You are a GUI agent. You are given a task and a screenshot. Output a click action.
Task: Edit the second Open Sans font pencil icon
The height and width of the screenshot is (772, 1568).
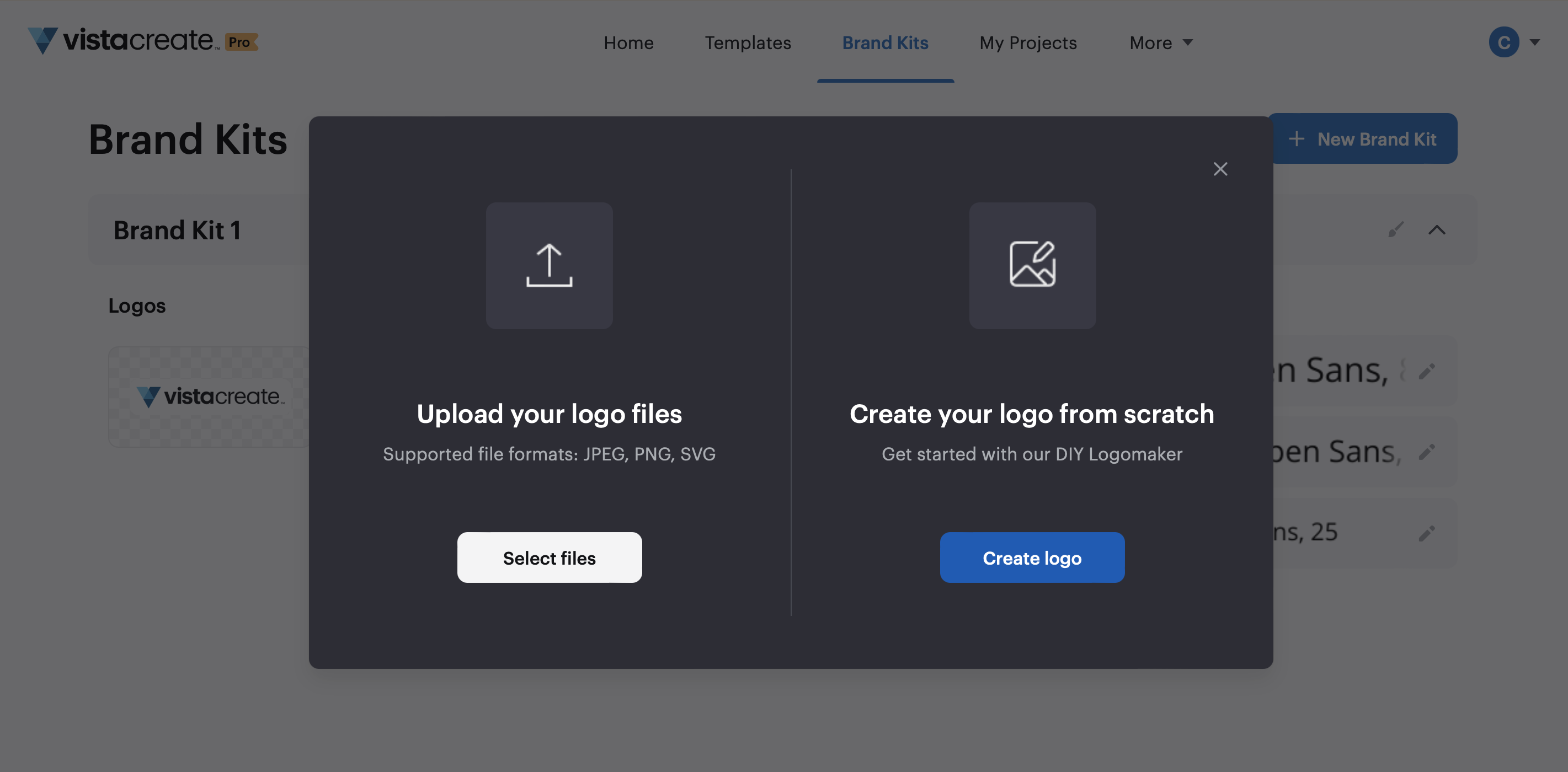pyautogui.click(x=1426, y=452)
